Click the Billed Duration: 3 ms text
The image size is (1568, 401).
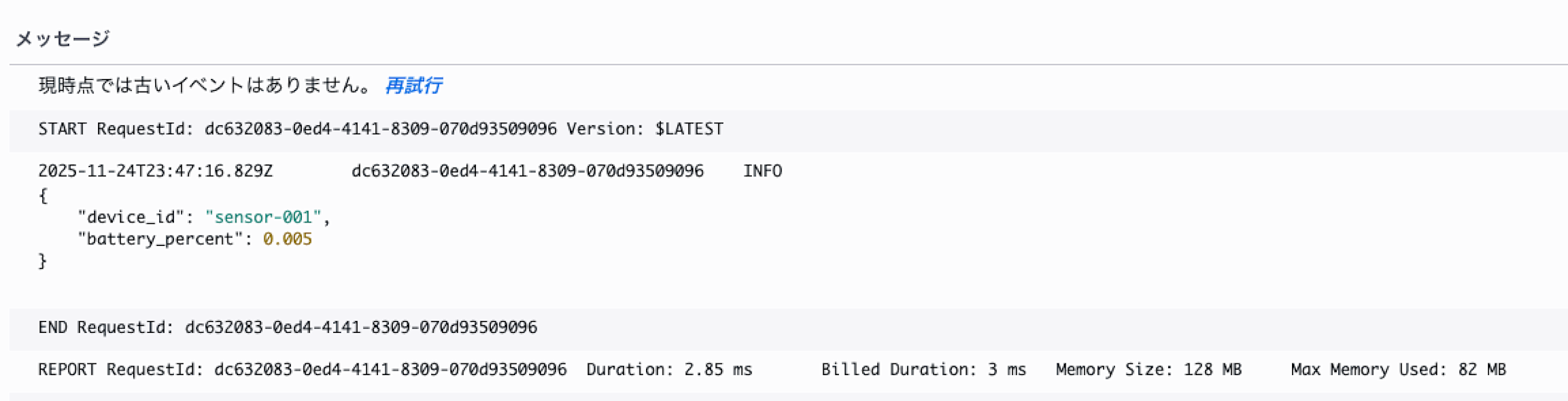click(924, 370)
